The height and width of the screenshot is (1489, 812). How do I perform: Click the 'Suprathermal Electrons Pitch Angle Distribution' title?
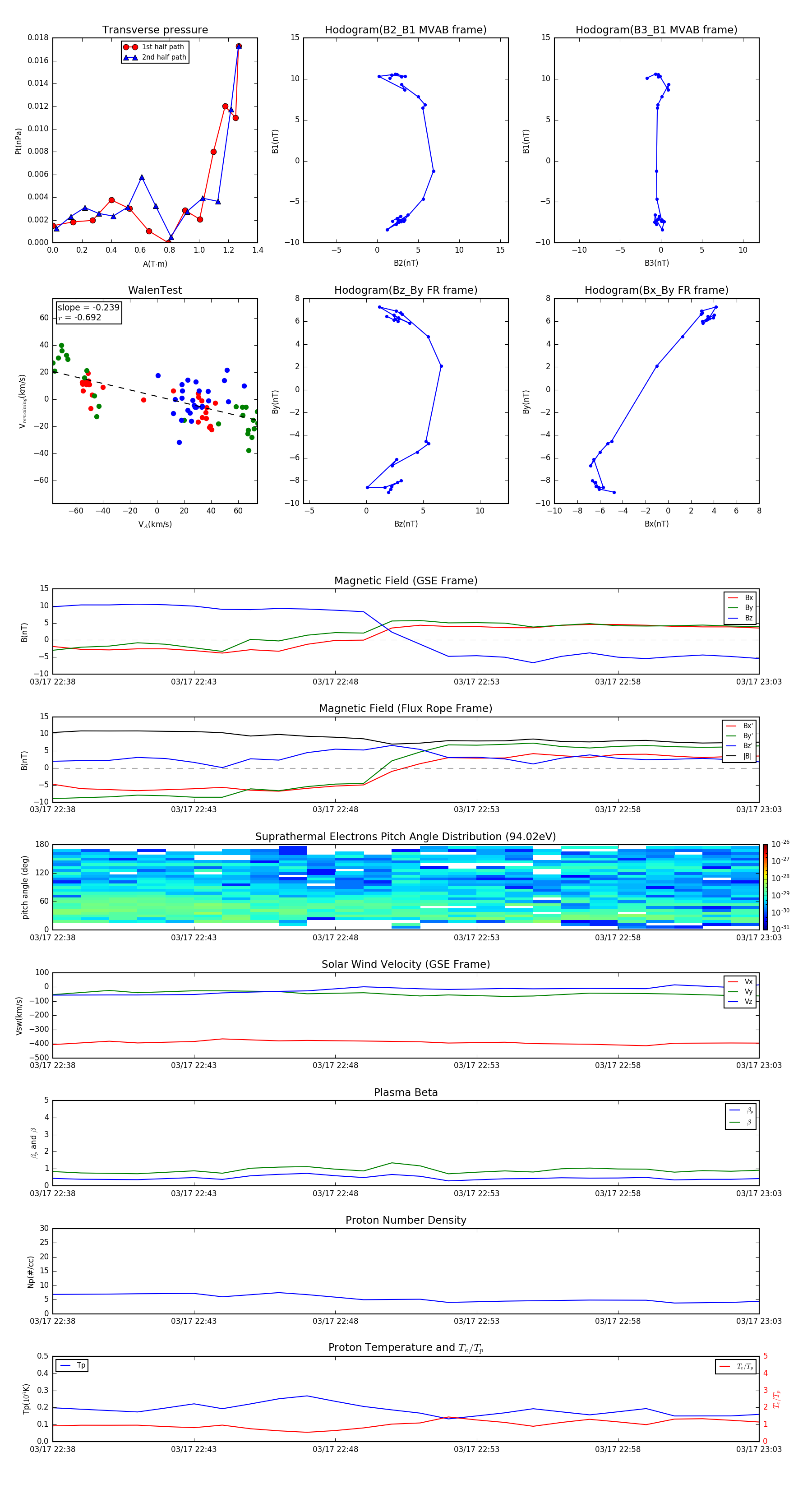406,837
